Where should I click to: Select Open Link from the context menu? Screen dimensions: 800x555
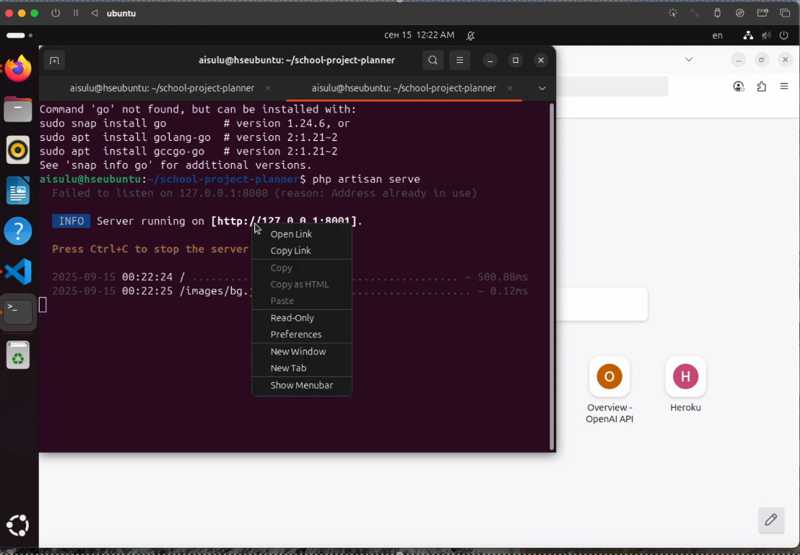[x=291, y=234]
